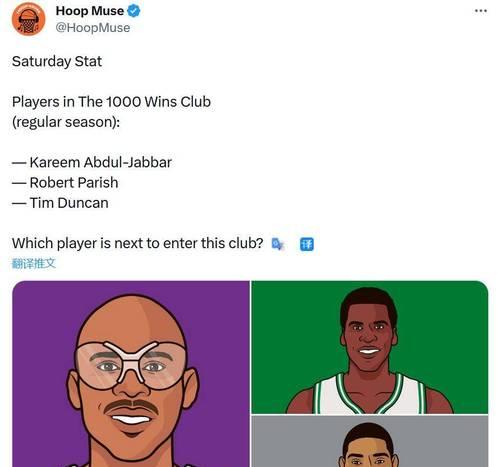Click the blue translate square icon

tap(307, 244)
